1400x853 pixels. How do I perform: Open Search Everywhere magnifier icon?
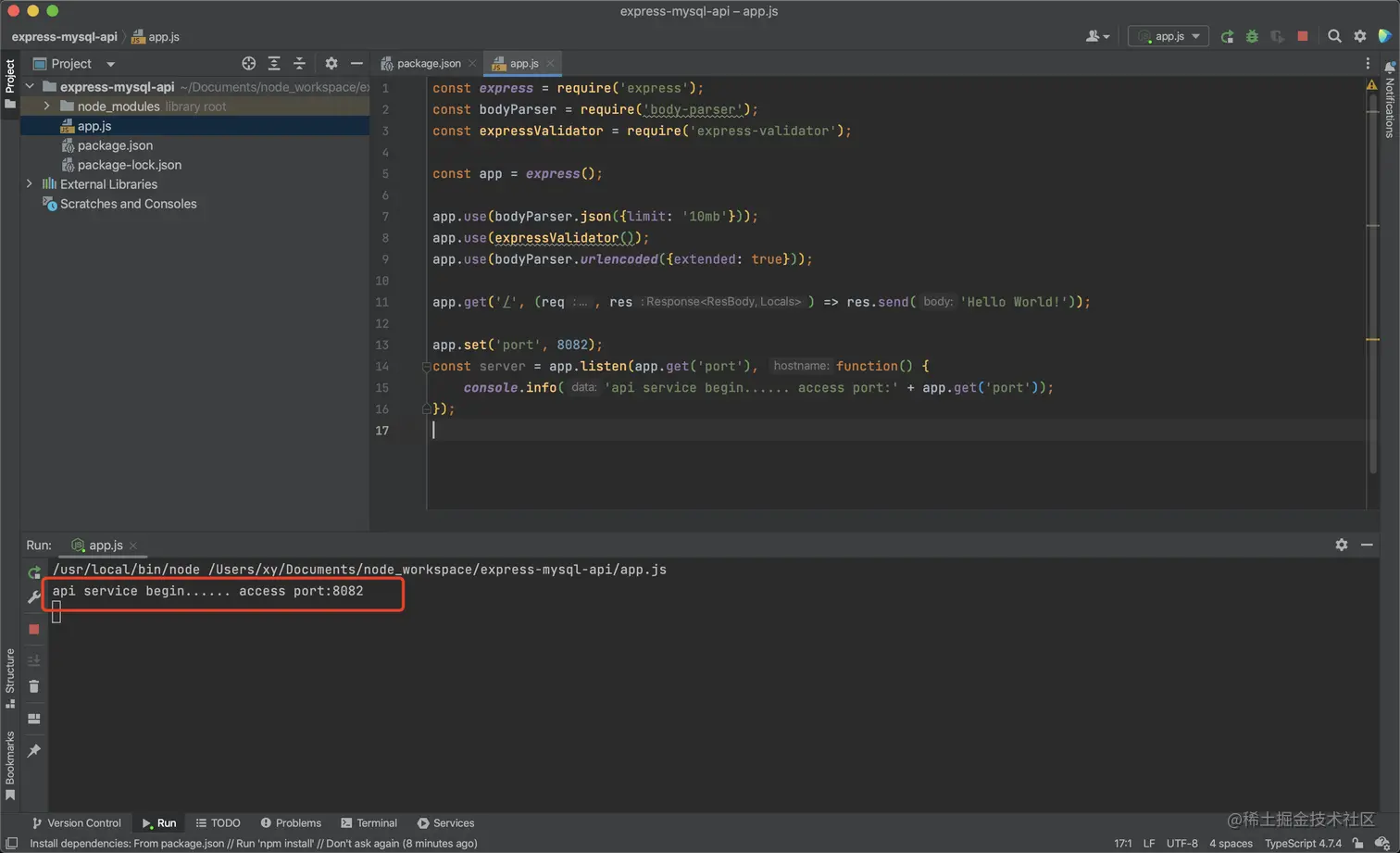pos(1334,36)
